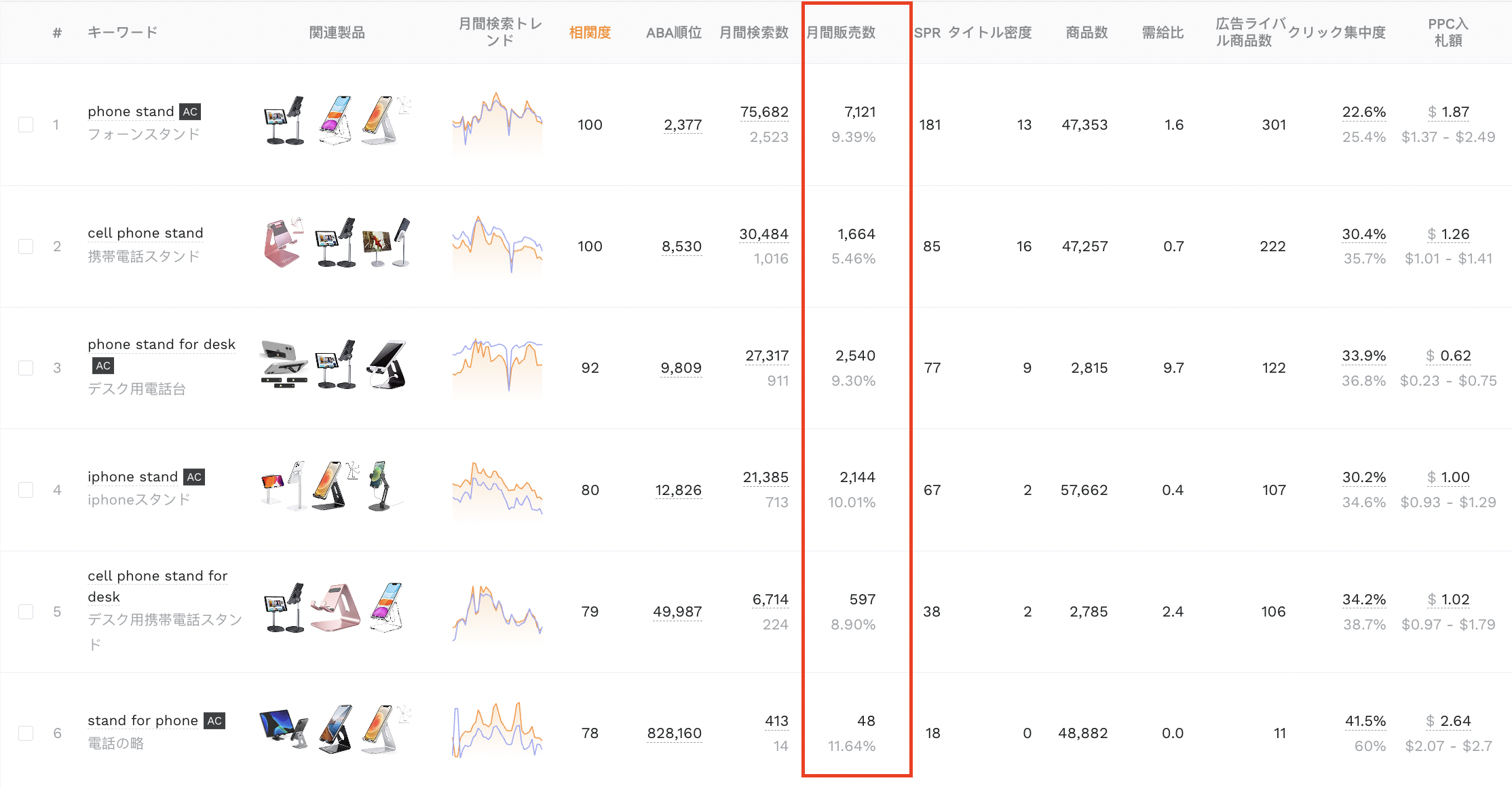
Task: Open second product thumbnail in phone stand row
Action: (335, 121)
